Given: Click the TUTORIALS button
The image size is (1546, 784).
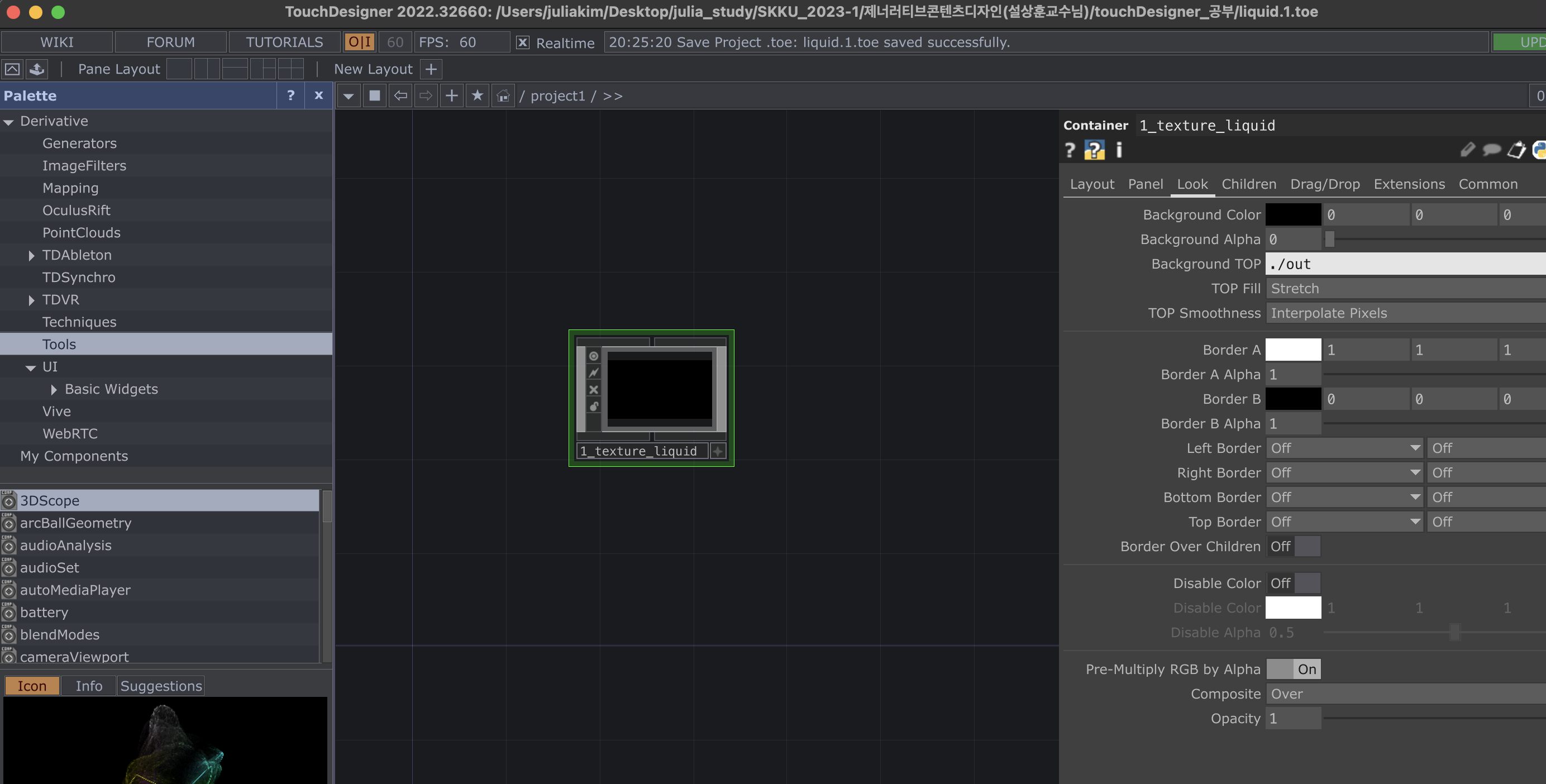Looking at the screenshot, I should [x=284, y=42].
